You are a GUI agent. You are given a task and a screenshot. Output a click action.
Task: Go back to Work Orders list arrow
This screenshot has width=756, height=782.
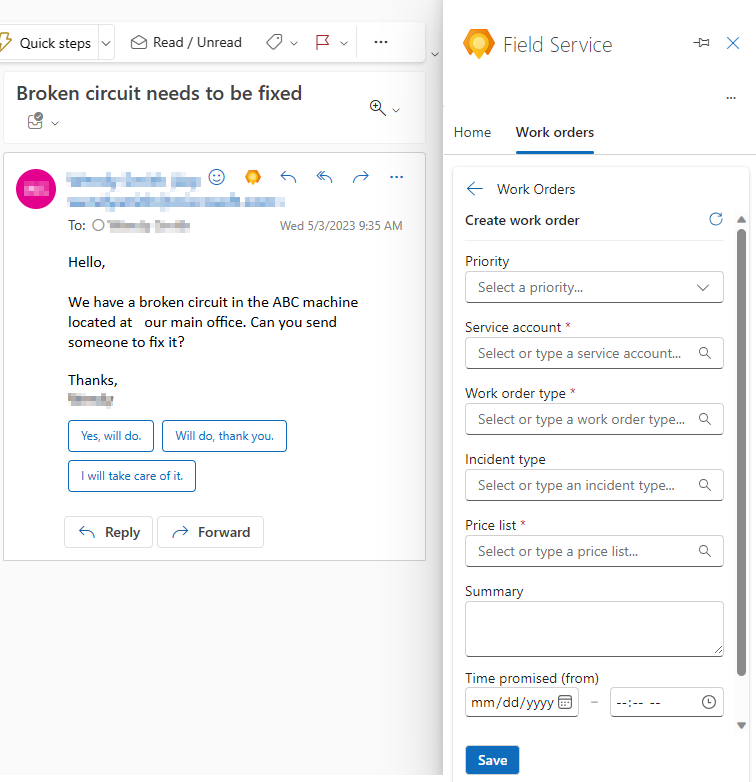point(475,189)
